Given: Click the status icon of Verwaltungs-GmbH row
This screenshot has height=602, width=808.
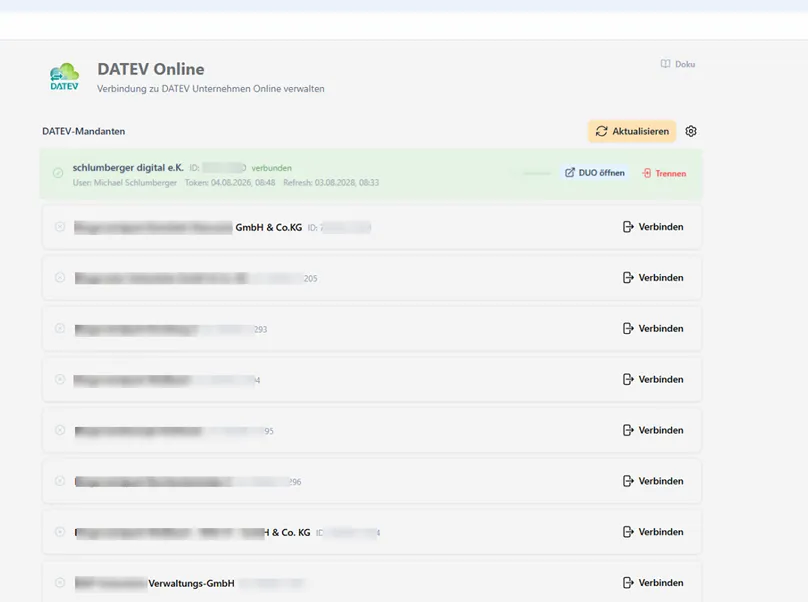Looking at the screenshot, I should 60,582.
